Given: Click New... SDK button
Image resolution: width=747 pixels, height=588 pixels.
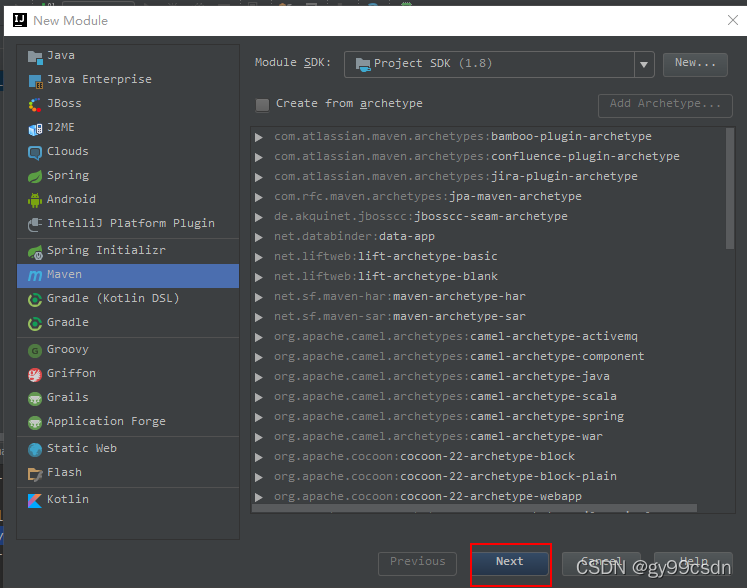Looking at the screenshot, I should pos(695,64).
